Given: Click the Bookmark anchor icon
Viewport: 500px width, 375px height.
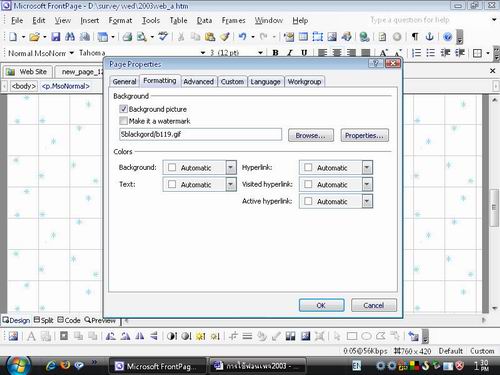Looking at the screenshot, I should (429, 37).
